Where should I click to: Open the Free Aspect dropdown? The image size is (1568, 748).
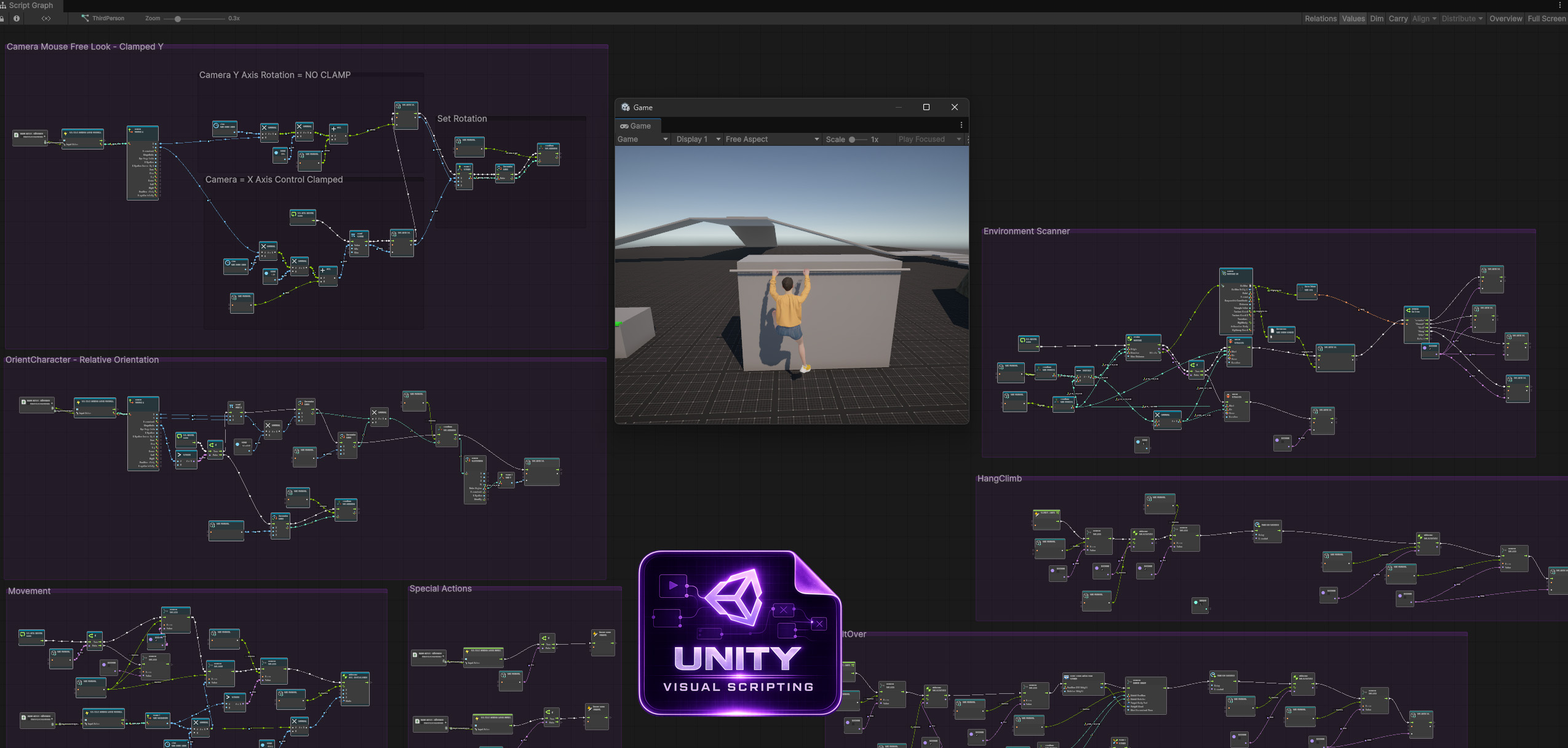(x=772, y=139)
